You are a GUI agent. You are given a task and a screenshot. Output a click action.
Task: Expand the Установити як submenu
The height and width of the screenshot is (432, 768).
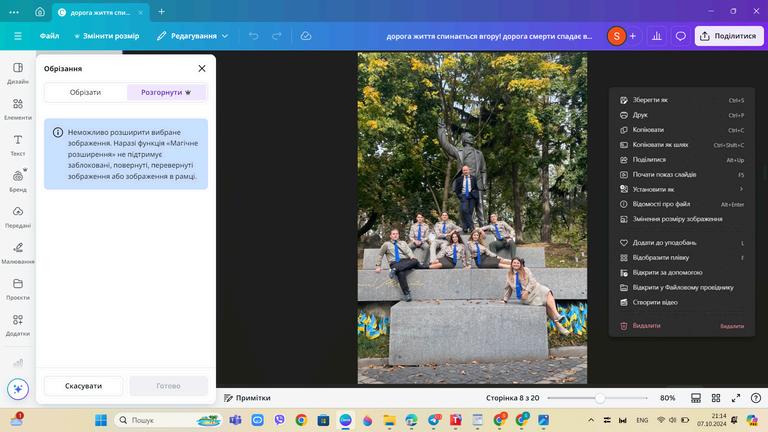click(x=681, y=189)
